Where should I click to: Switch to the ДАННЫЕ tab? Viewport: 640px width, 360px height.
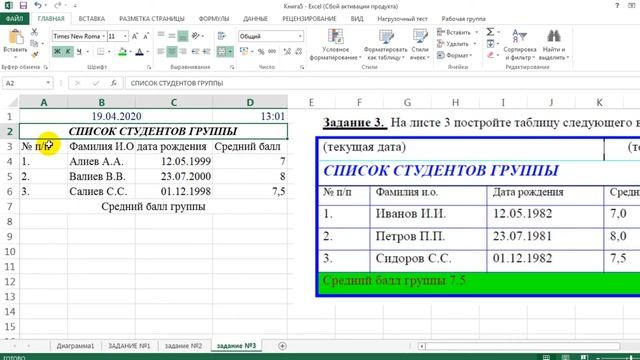click(x=255, y=19)
